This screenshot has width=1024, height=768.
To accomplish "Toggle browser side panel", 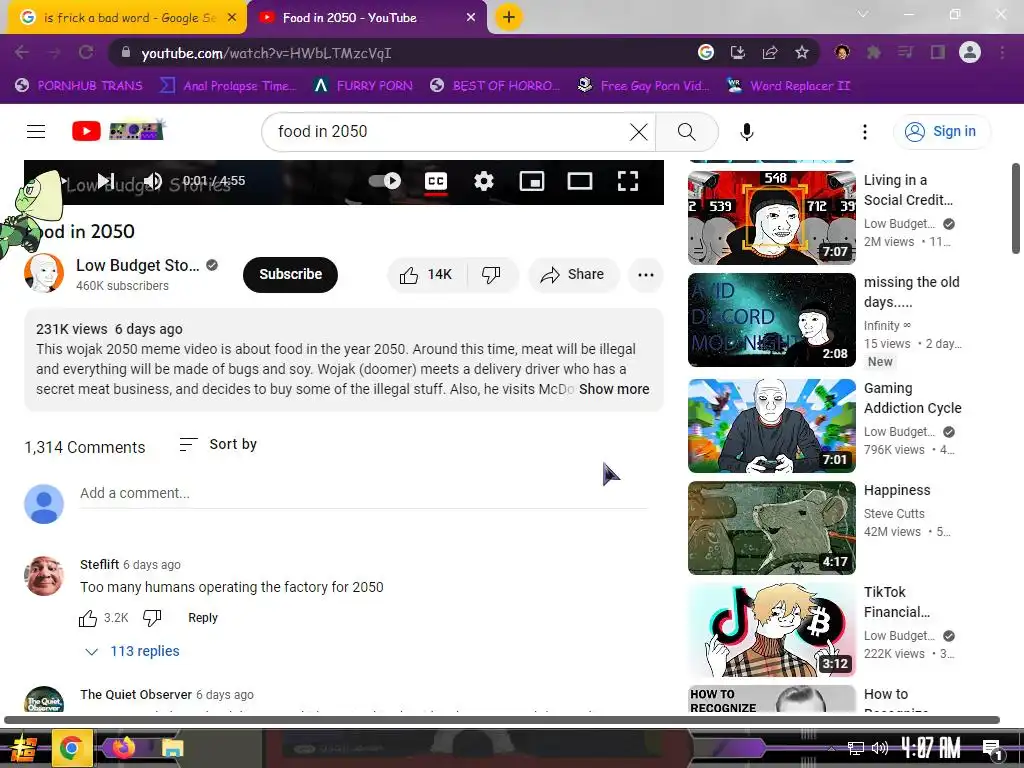I will point(938,52).
